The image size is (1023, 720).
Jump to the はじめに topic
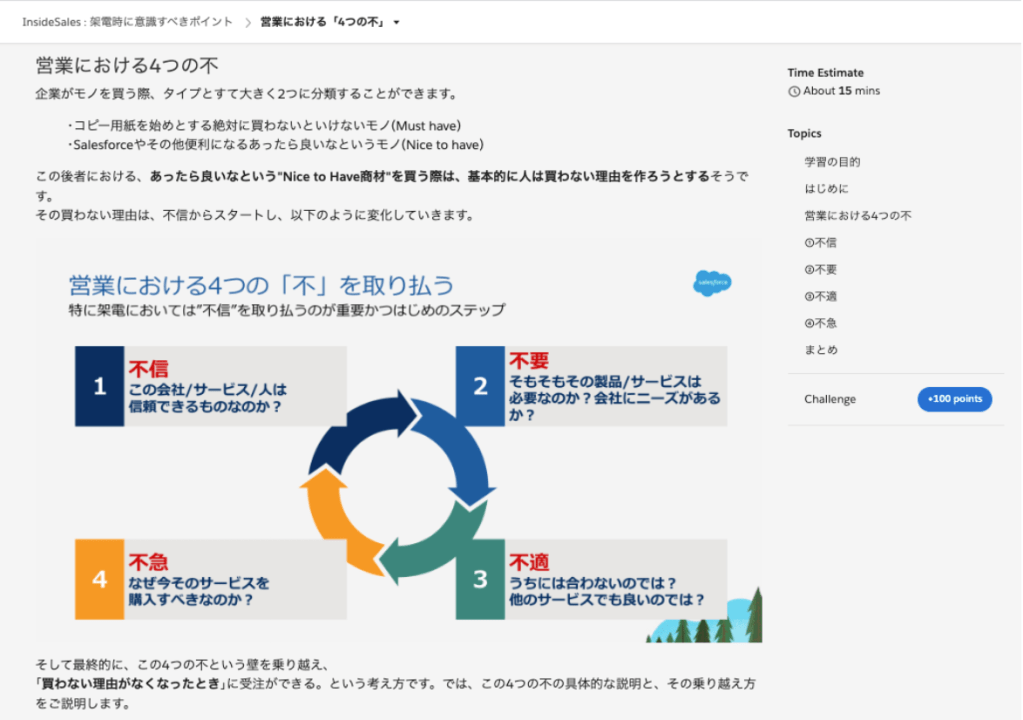click(827, 188)
